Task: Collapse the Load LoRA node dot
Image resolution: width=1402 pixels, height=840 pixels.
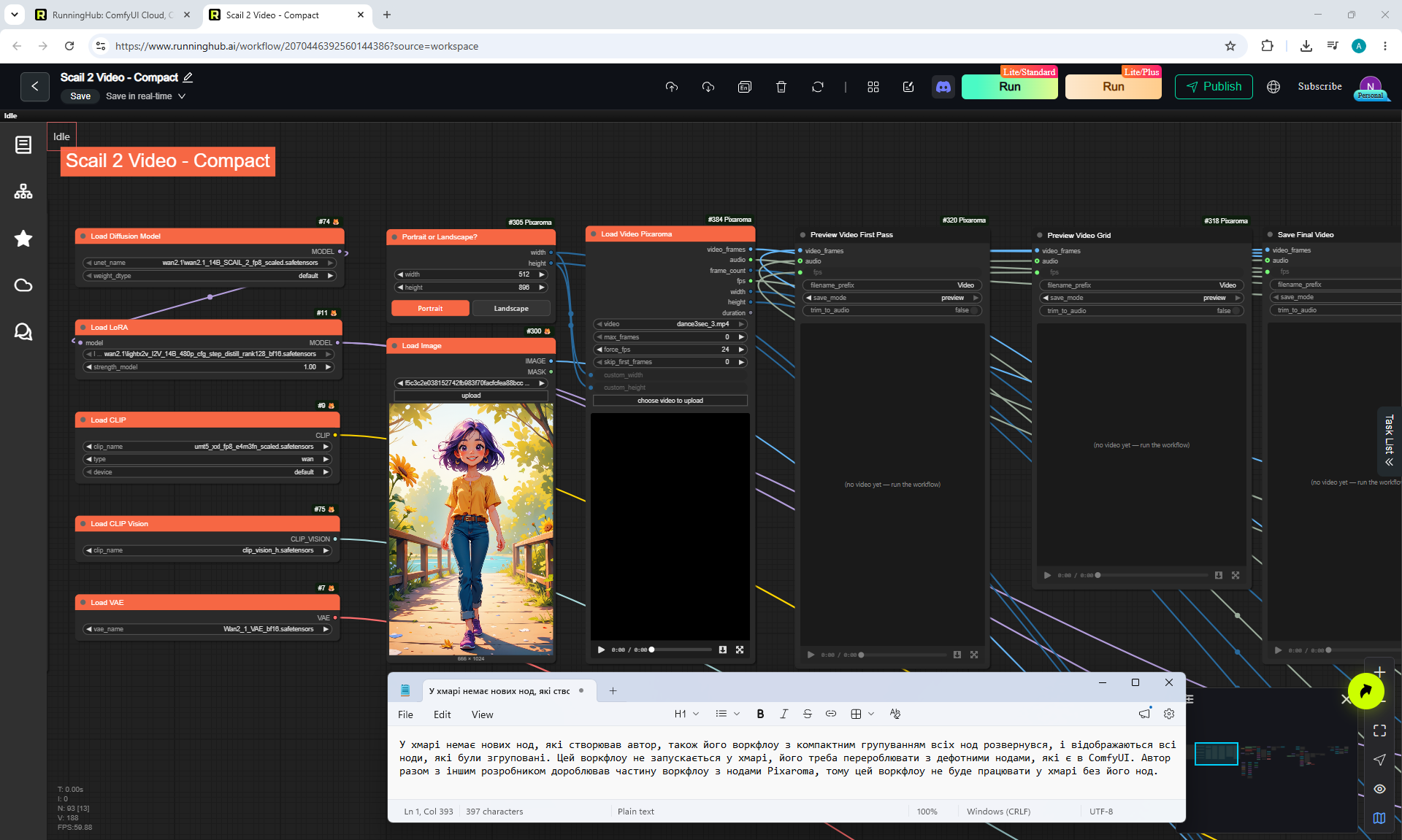Action: coord(83,328)
